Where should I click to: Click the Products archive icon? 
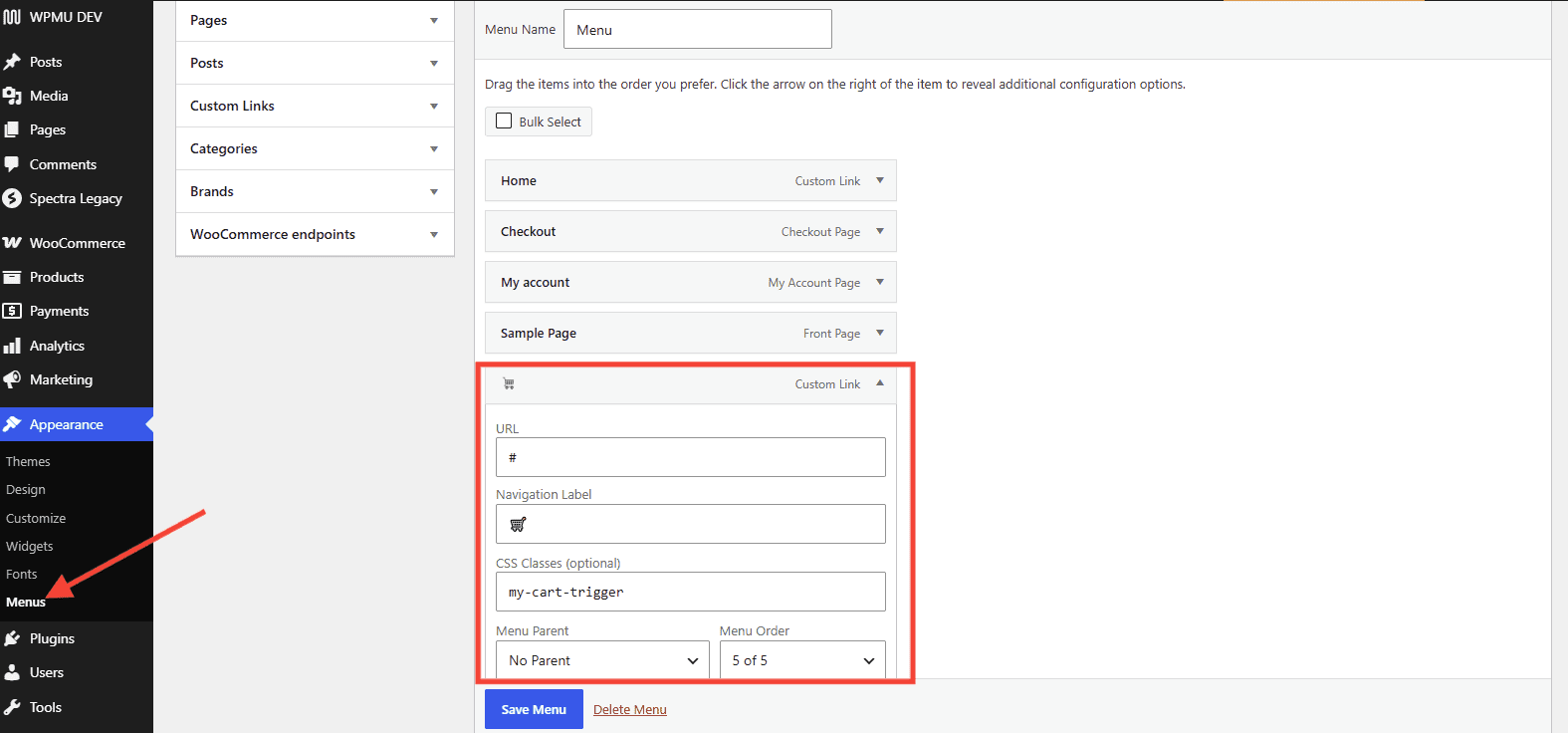[12, 277]
